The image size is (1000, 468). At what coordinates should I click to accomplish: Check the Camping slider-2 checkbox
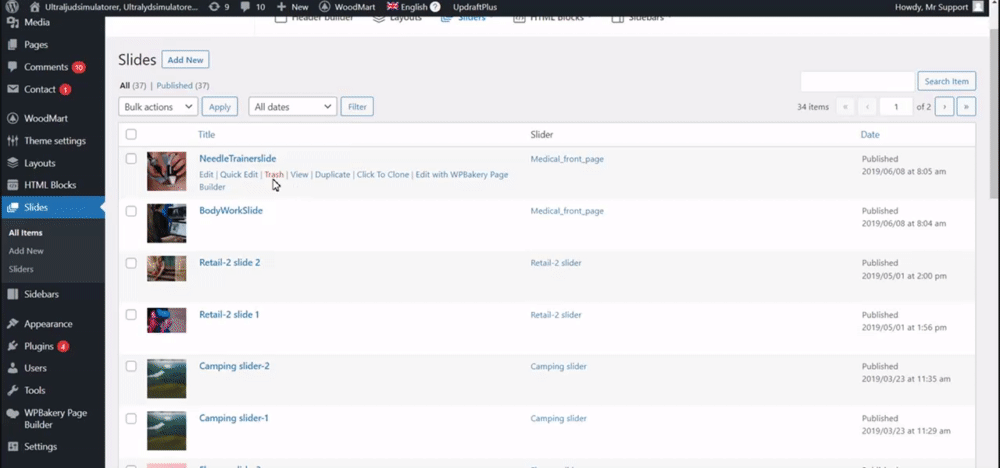coord(131,366)
